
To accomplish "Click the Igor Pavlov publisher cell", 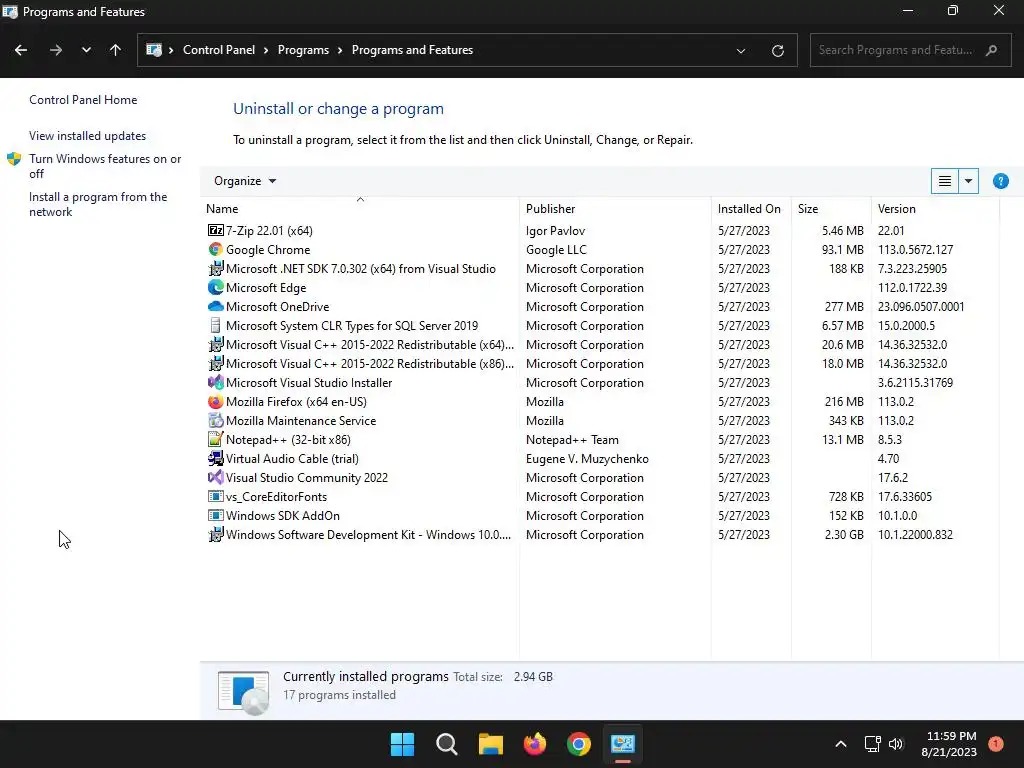I will (x=555, y=231).
